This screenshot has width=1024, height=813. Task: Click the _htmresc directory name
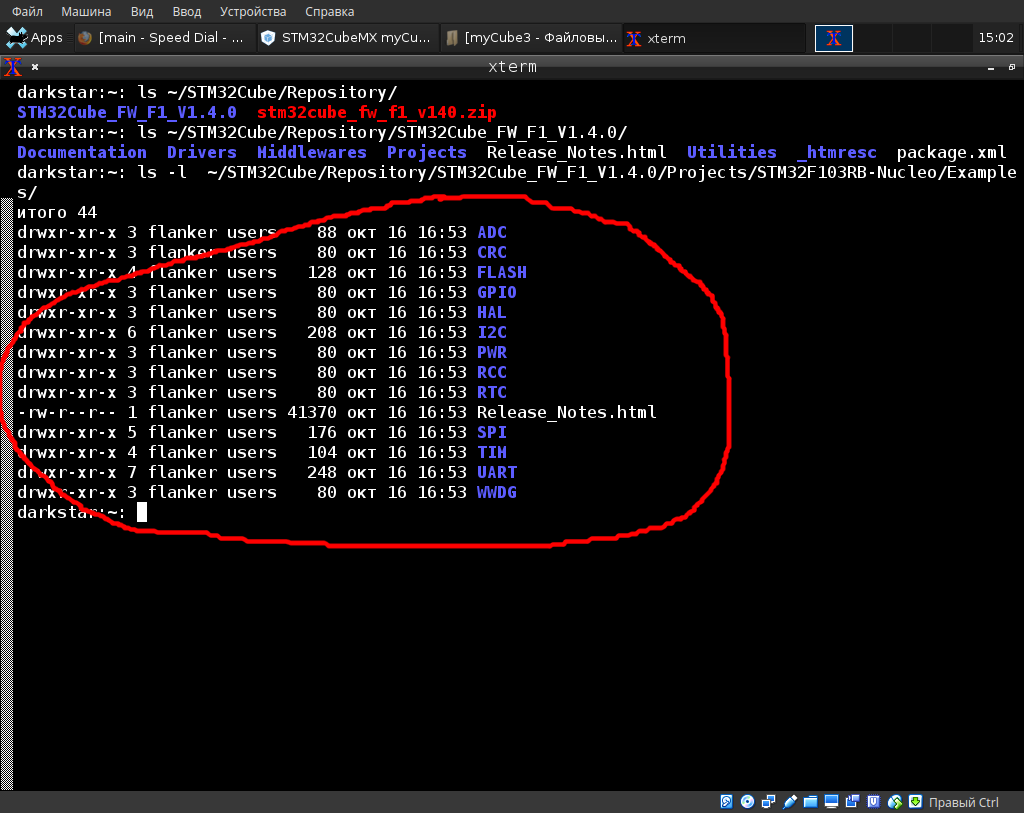837,152
